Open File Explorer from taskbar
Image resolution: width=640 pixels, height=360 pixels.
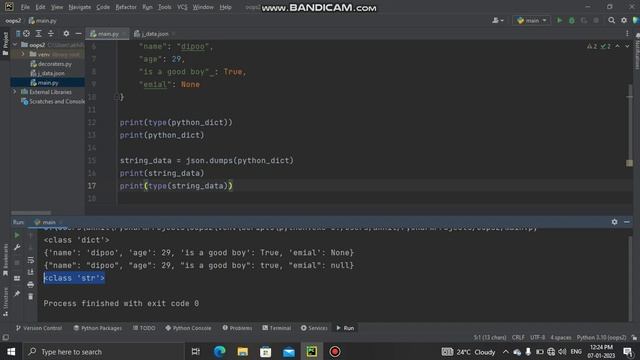pyautogui.click(x=242, y=351)
